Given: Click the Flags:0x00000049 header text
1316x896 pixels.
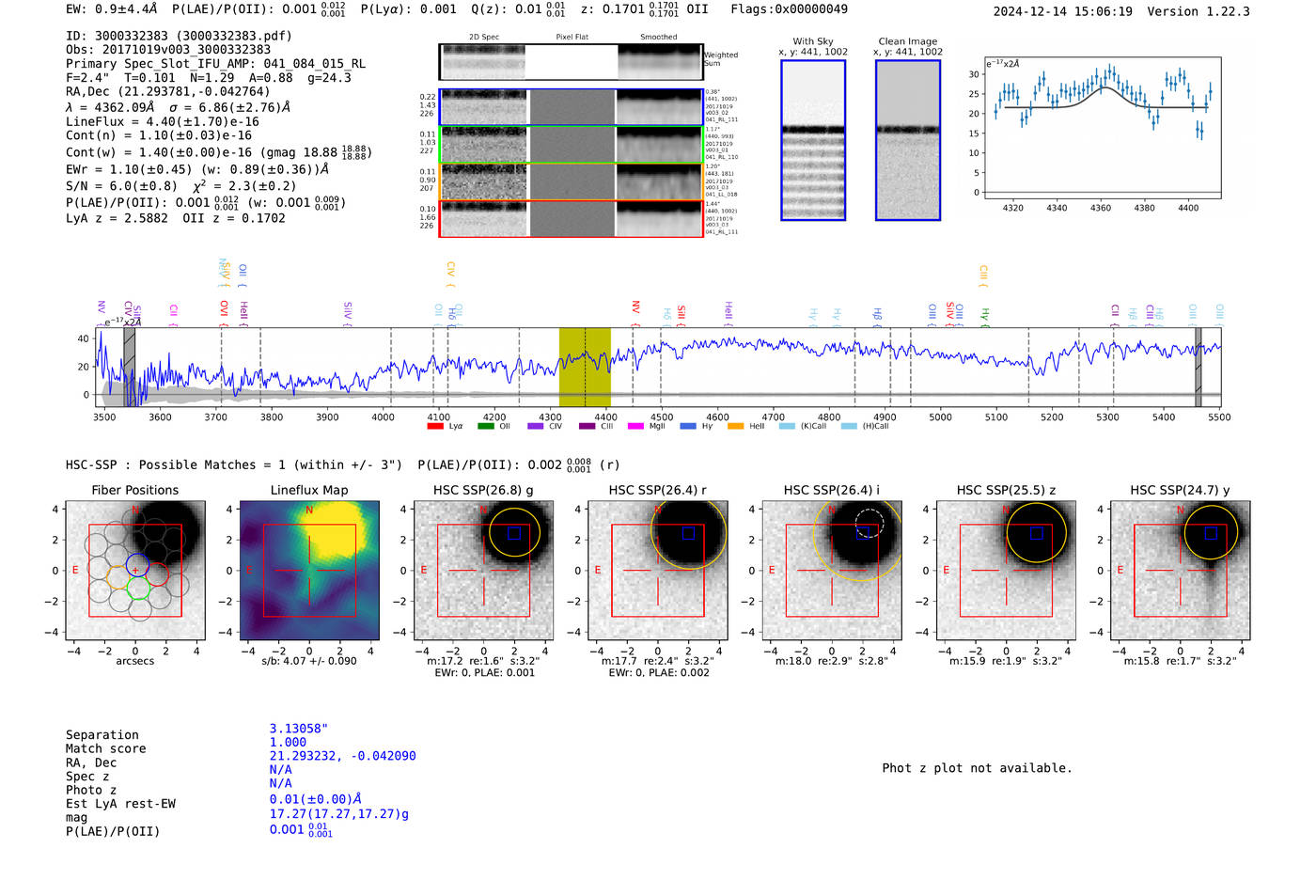Looking at the screenshot, I should (x=790, y=9).
